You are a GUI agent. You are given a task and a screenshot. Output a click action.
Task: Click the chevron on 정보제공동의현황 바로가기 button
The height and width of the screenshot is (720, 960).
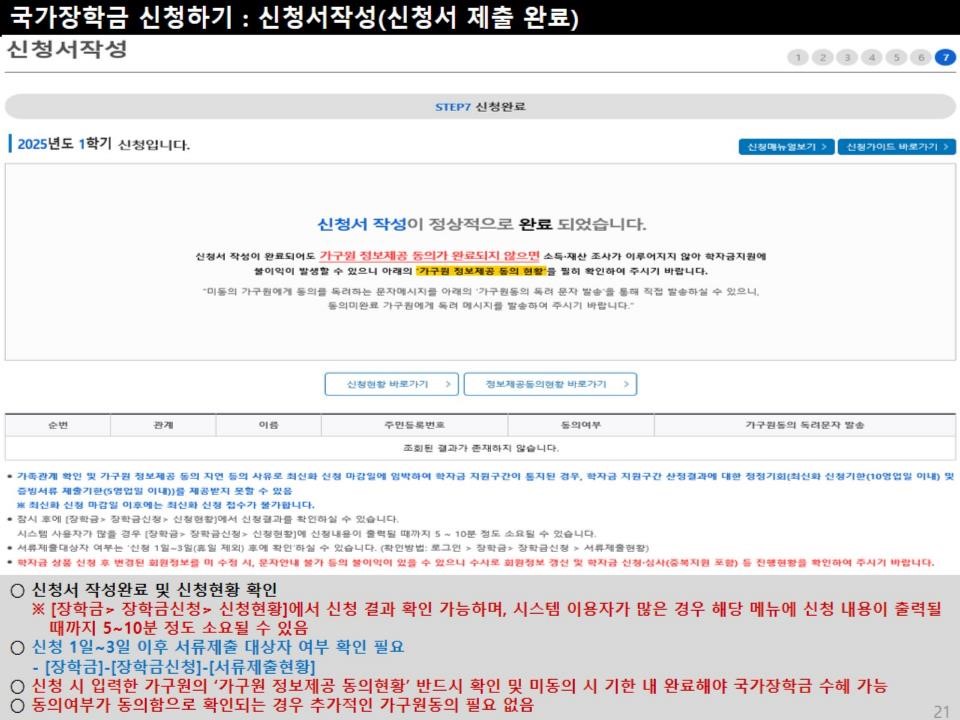[x=627, y=383]
